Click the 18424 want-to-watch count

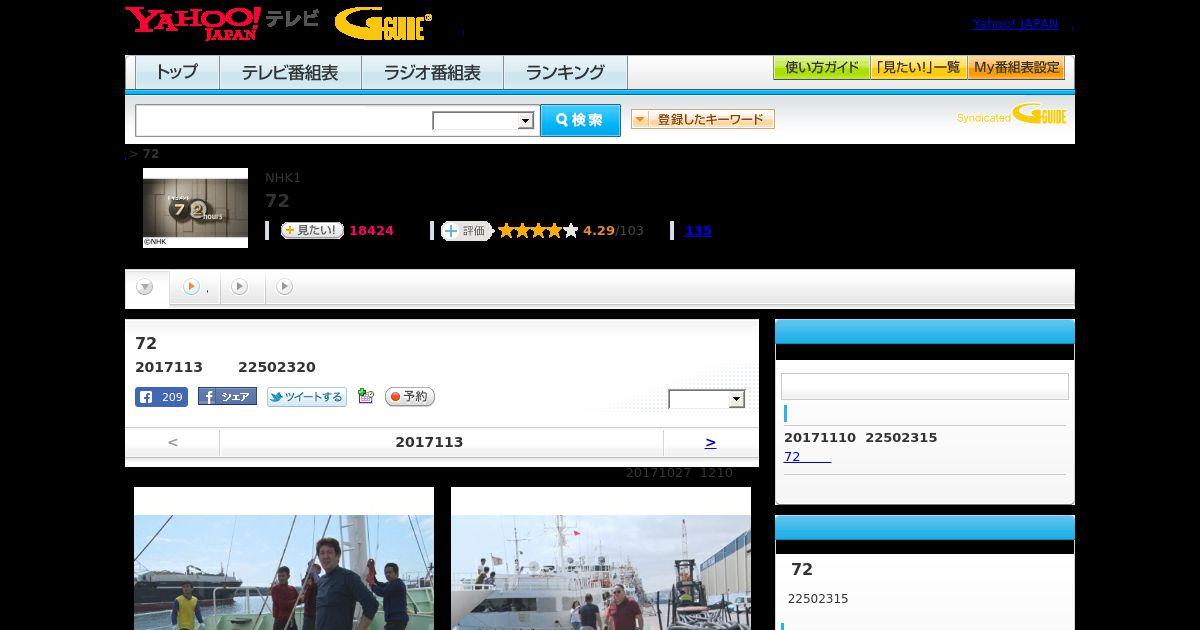(x=371, y=231)
